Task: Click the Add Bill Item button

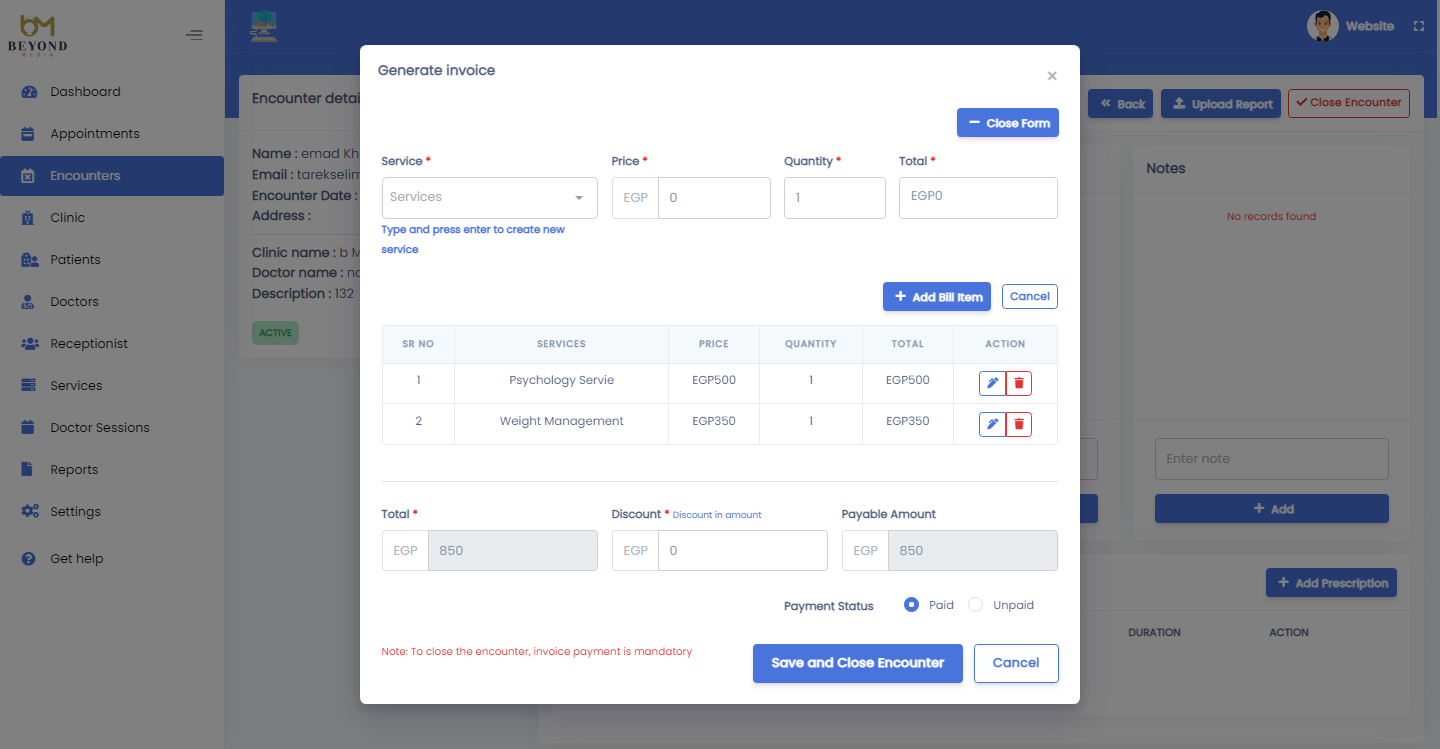Action: click(937, 297)
